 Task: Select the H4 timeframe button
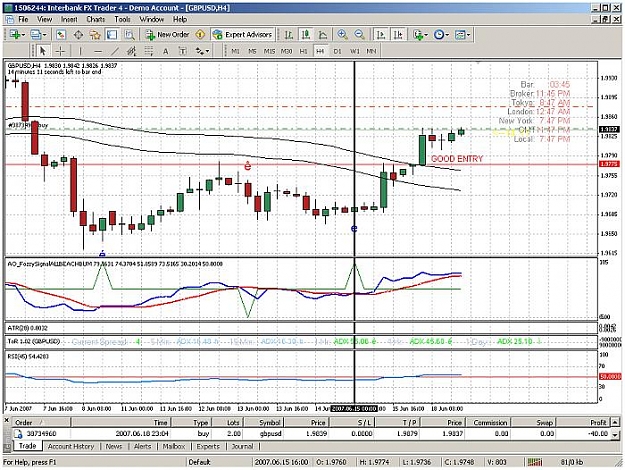[x=320, y=51]
